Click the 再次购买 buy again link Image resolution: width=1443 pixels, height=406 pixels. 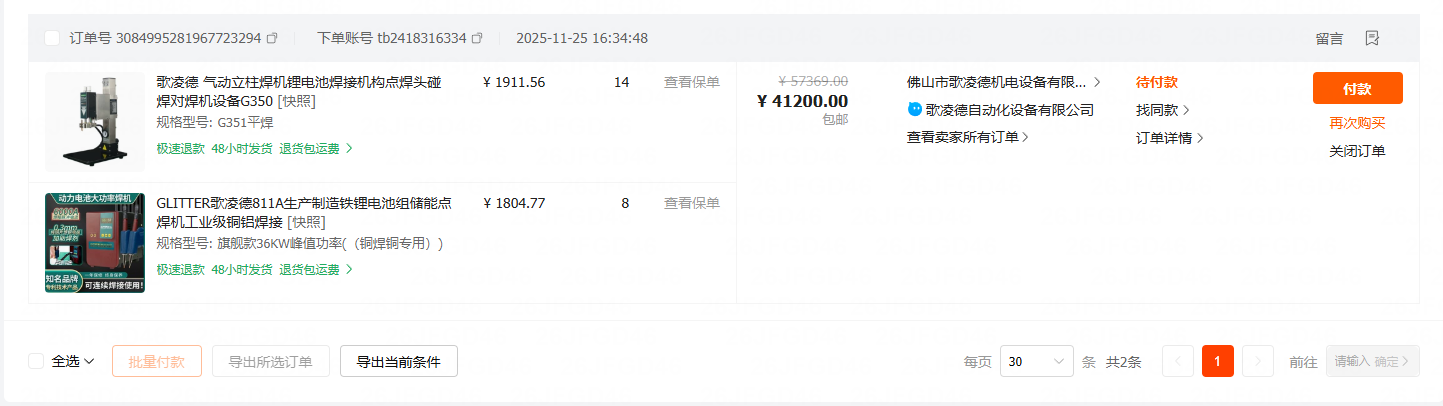[x=1357, y=123]
